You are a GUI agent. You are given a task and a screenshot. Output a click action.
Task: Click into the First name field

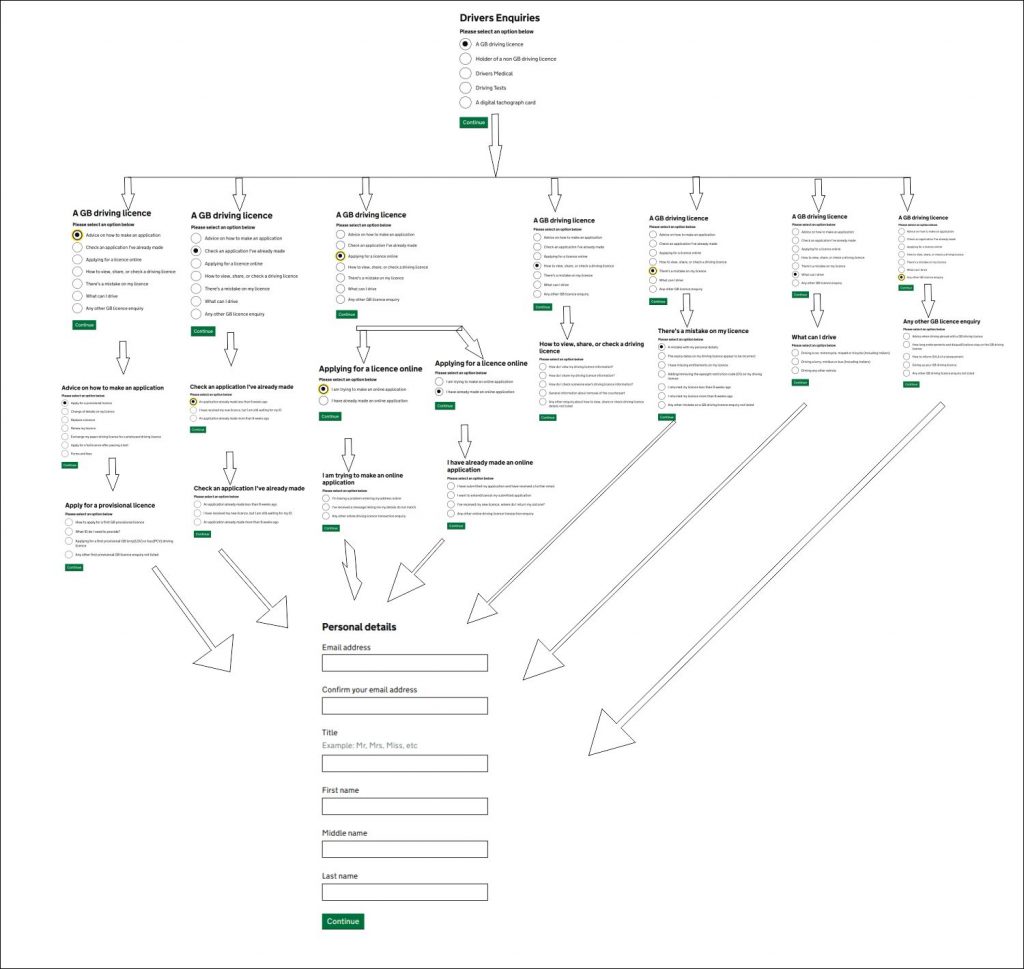click(404, 806)
